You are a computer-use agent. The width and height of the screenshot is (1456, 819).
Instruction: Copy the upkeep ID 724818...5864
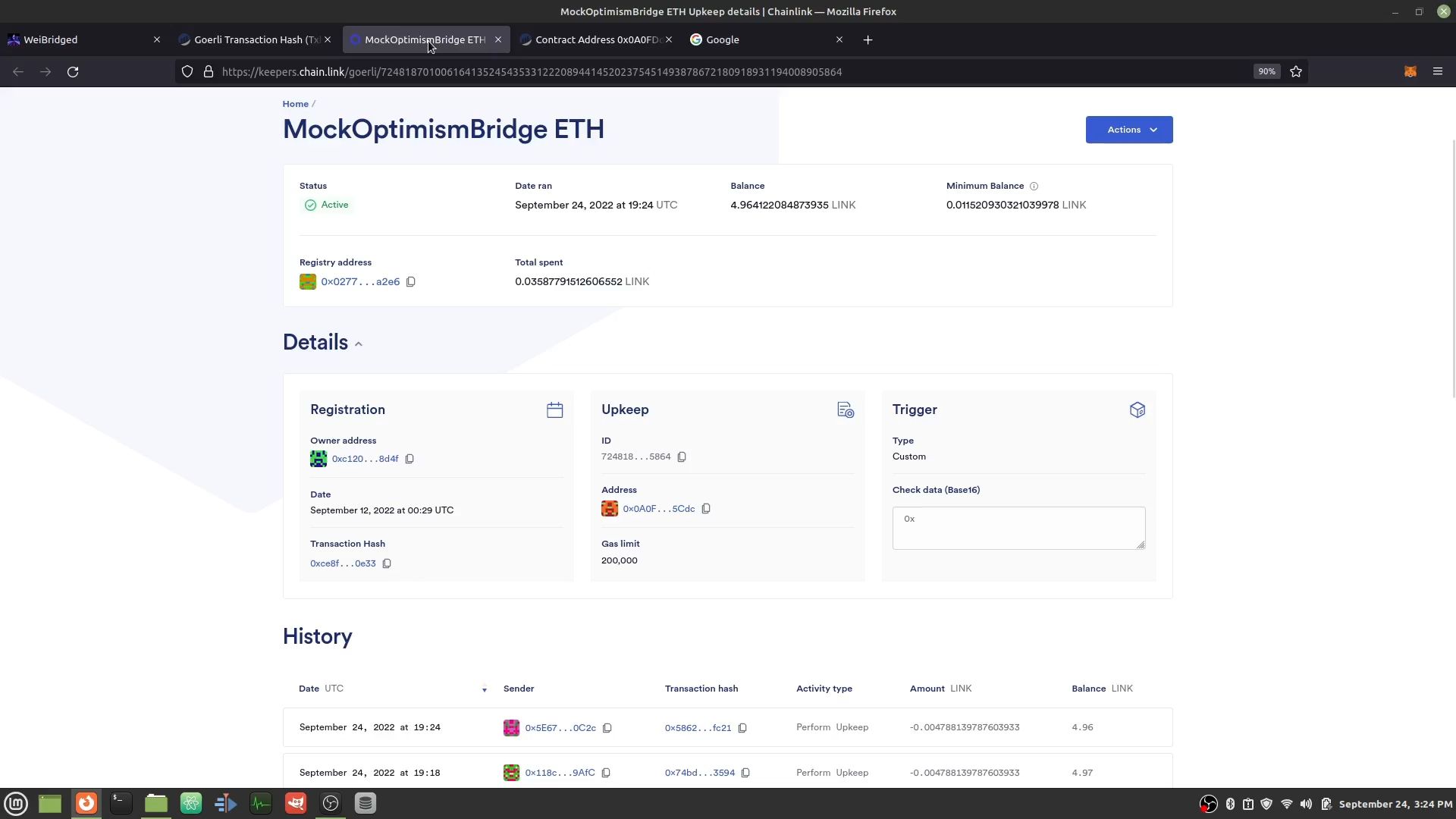click(682, 457)
